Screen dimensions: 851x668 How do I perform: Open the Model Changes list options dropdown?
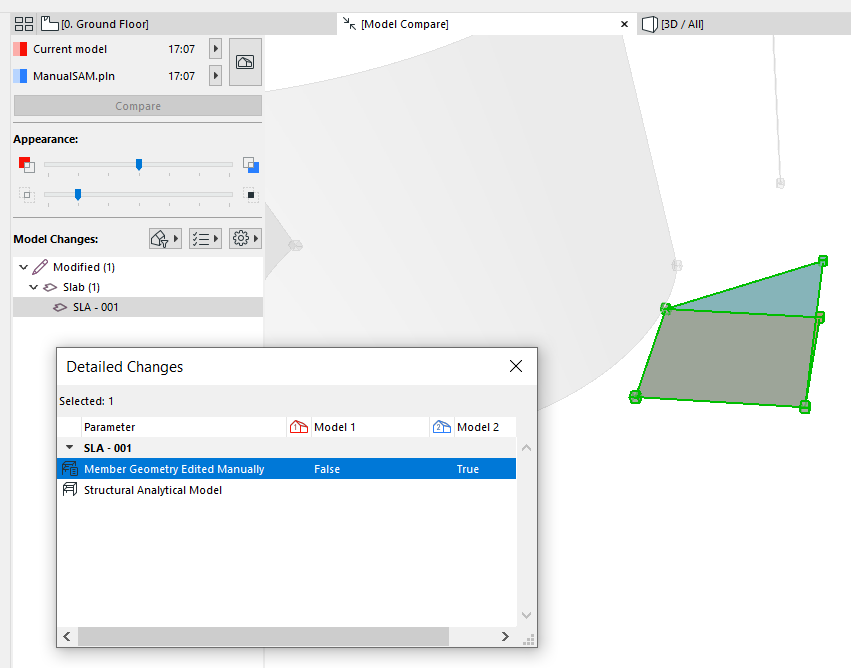click(x=205, y=238)
